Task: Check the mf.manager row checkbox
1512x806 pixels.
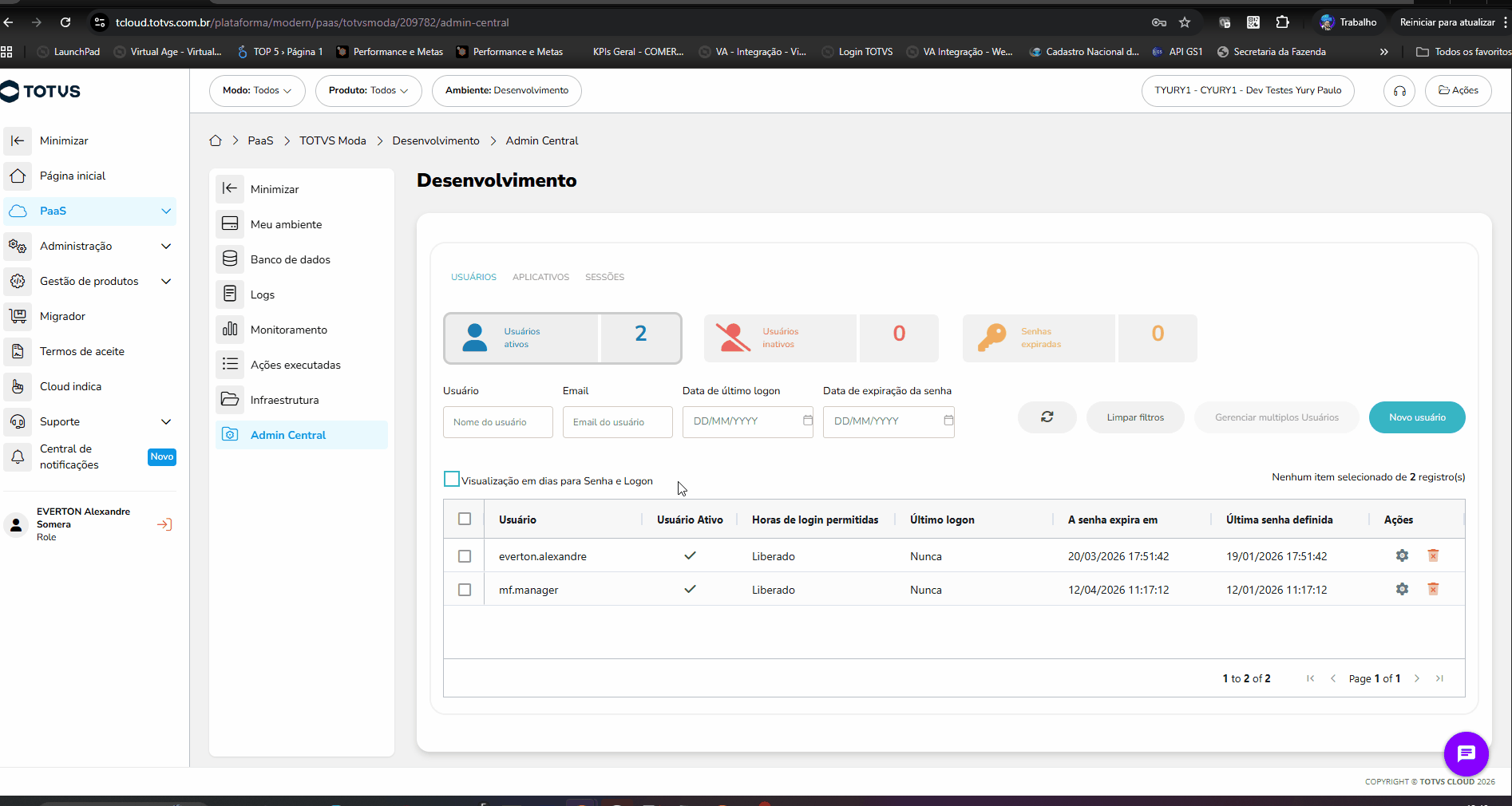Action: [x=465, y=590]
